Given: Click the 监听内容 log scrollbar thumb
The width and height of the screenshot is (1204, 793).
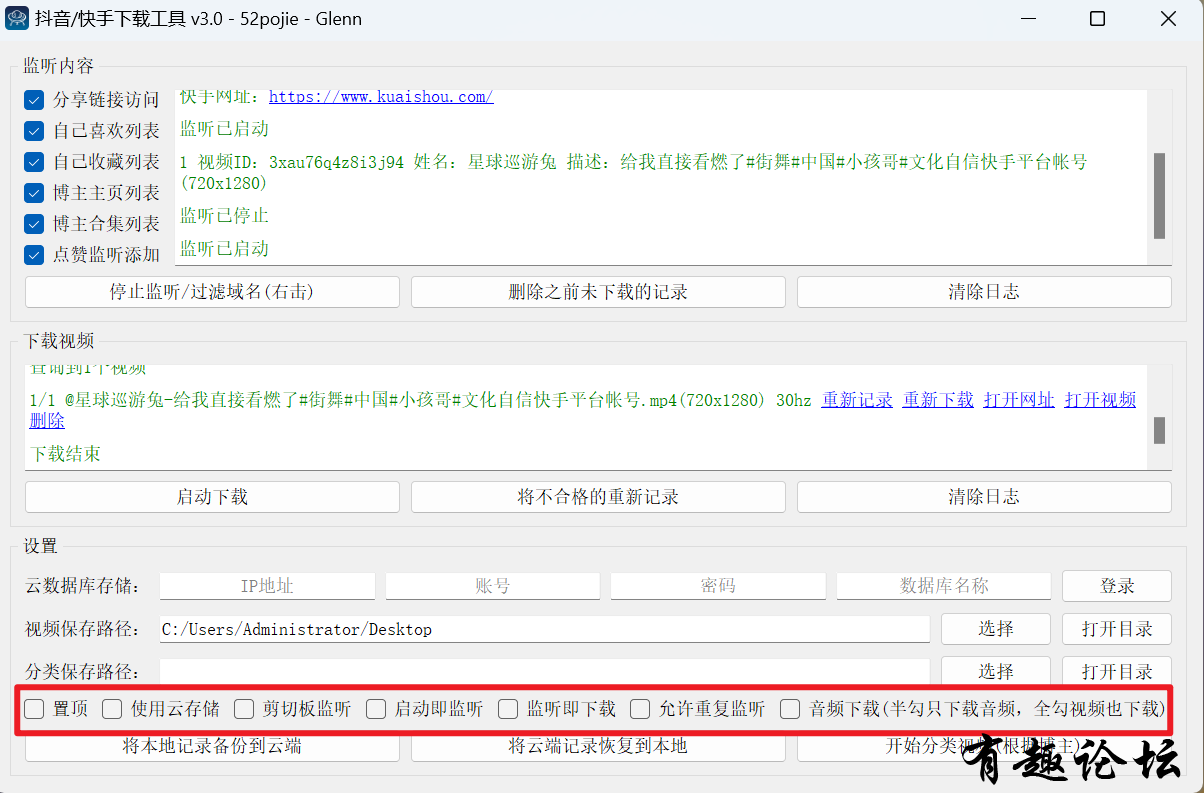Looking at the screenshot, I should click(x=1159, y=196).
